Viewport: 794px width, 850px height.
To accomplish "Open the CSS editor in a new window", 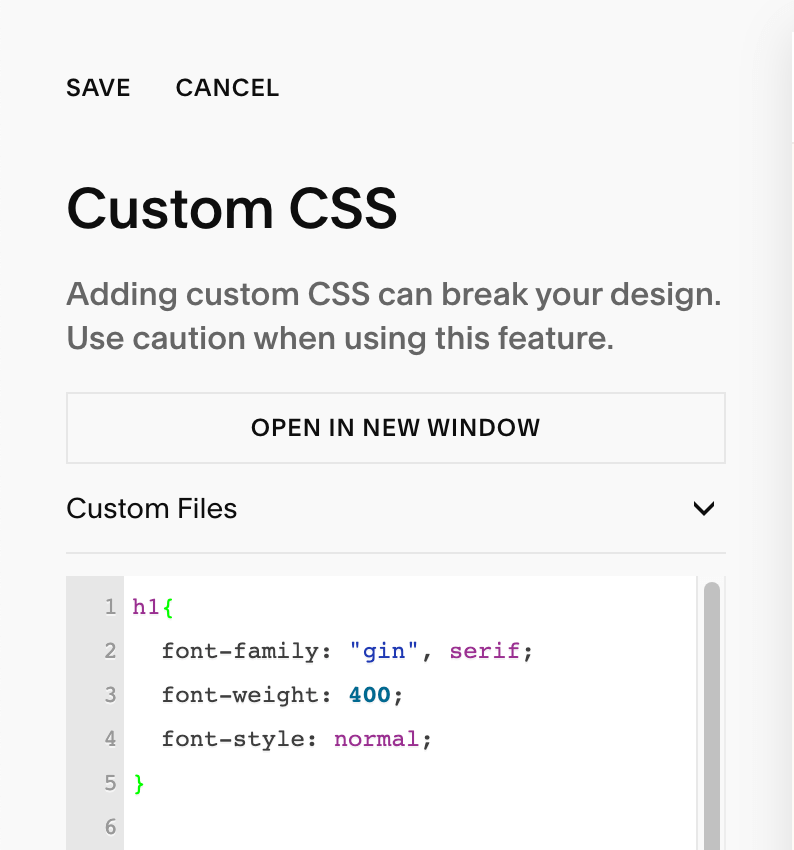I will tap(396, 428).
